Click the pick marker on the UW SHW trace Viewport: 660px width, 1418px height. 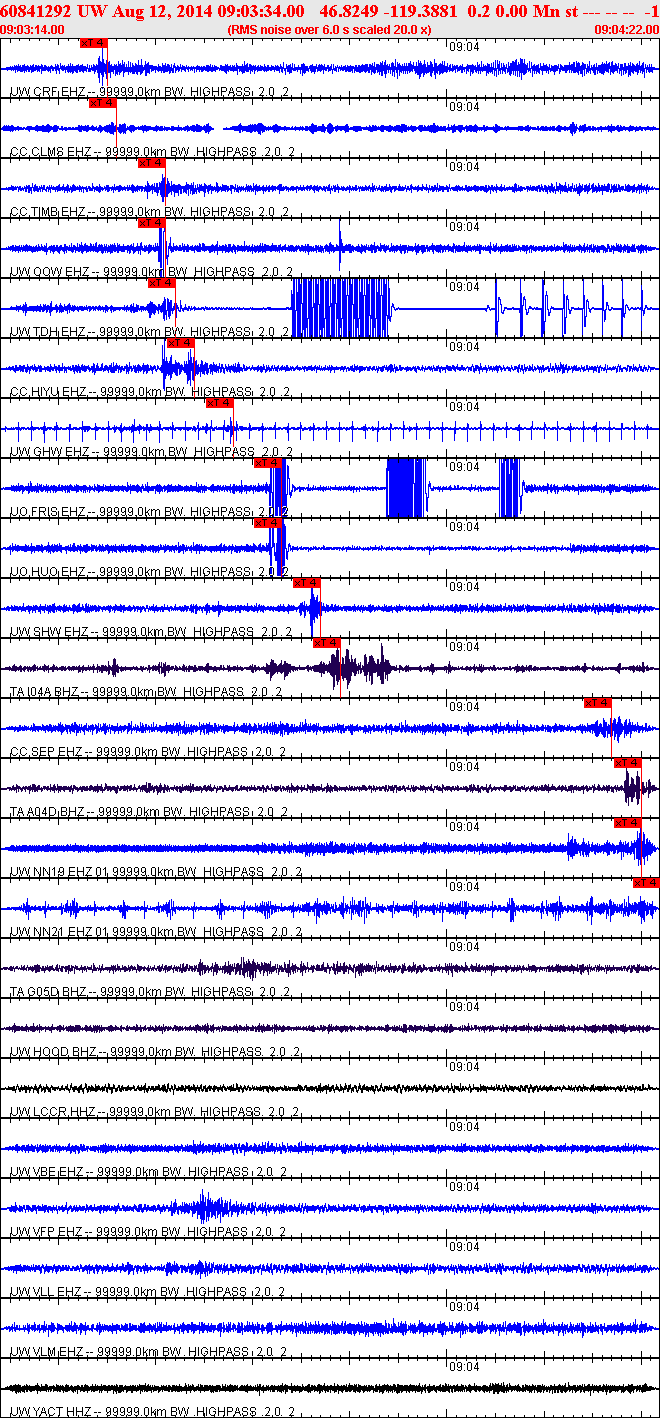(x=306, y=583)
